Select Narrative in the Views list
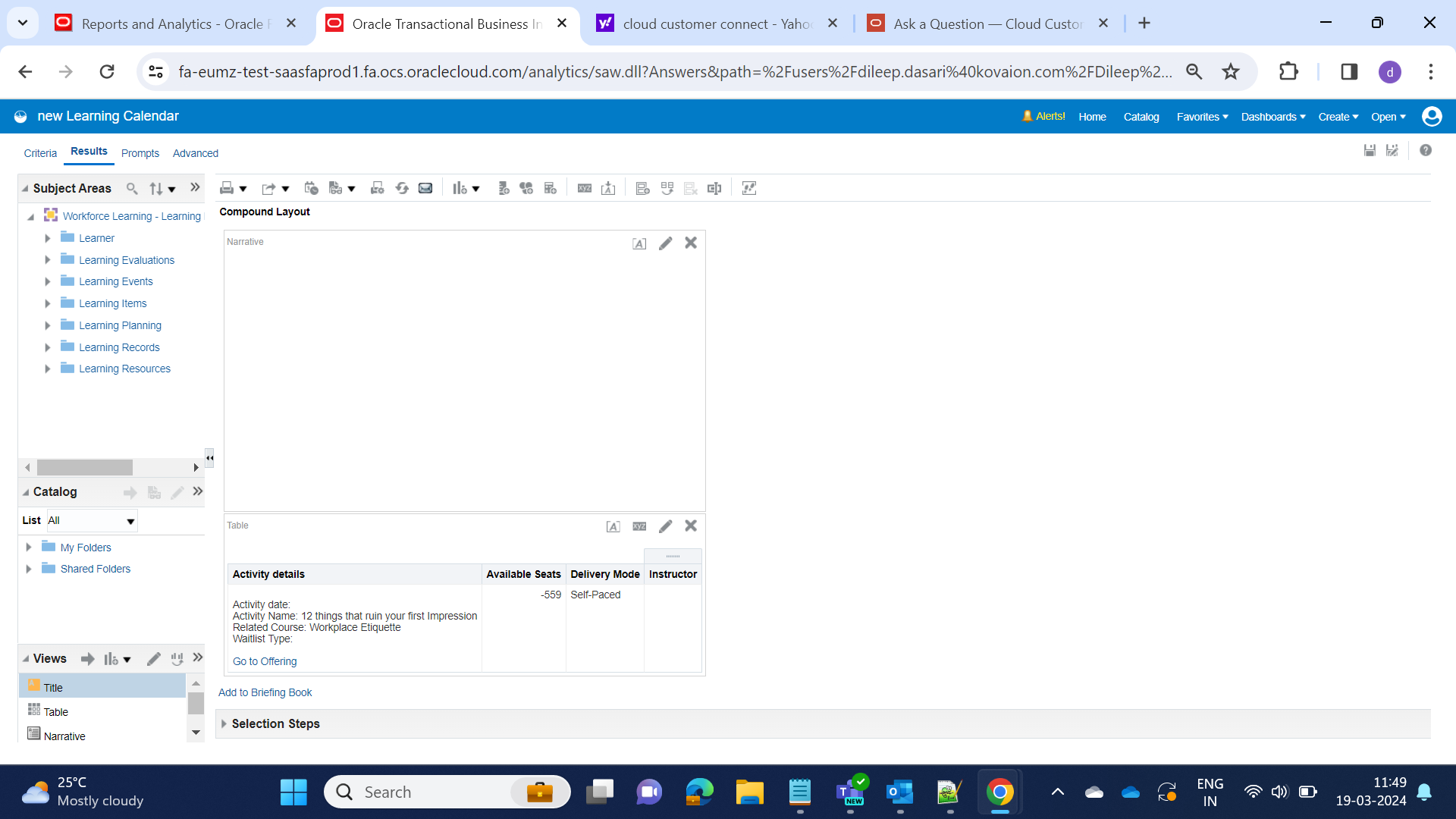The width and height of the screenshot is (1456, 819). (x=64, y=736)
